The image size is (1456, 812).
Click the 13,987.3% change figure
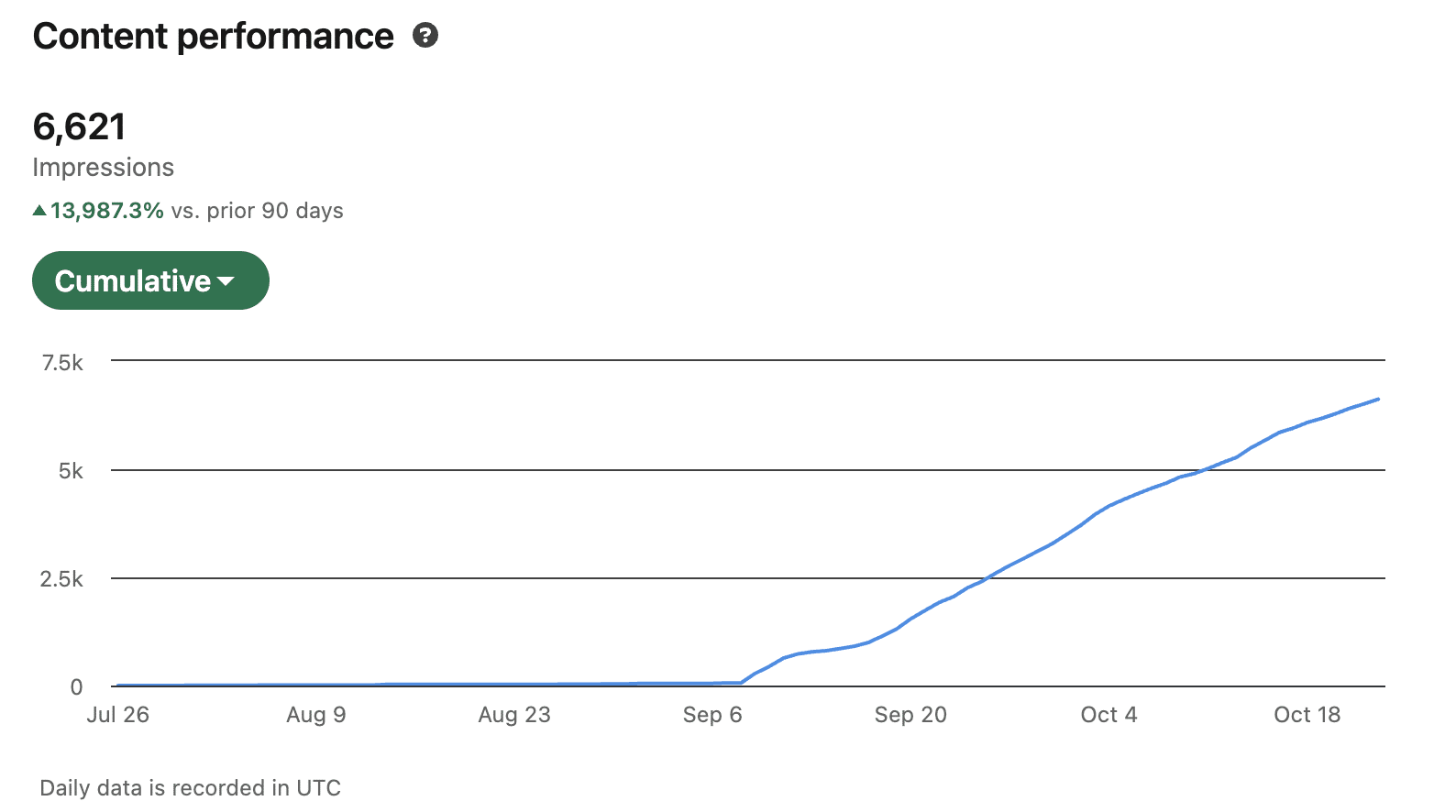coord(107,211)
